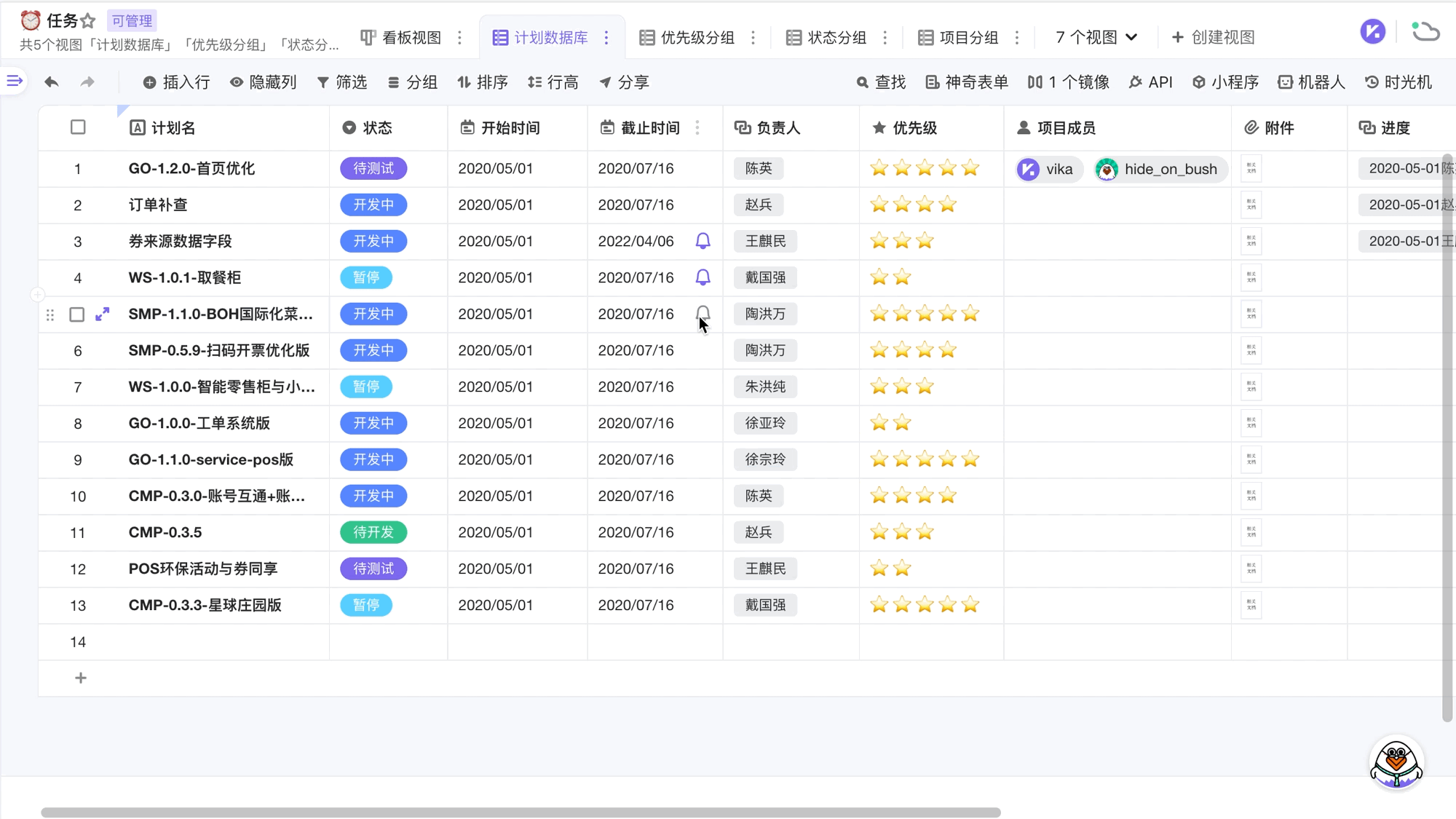
Task: Open options menu for 计划数据库 tab
Action: [606, 37]
